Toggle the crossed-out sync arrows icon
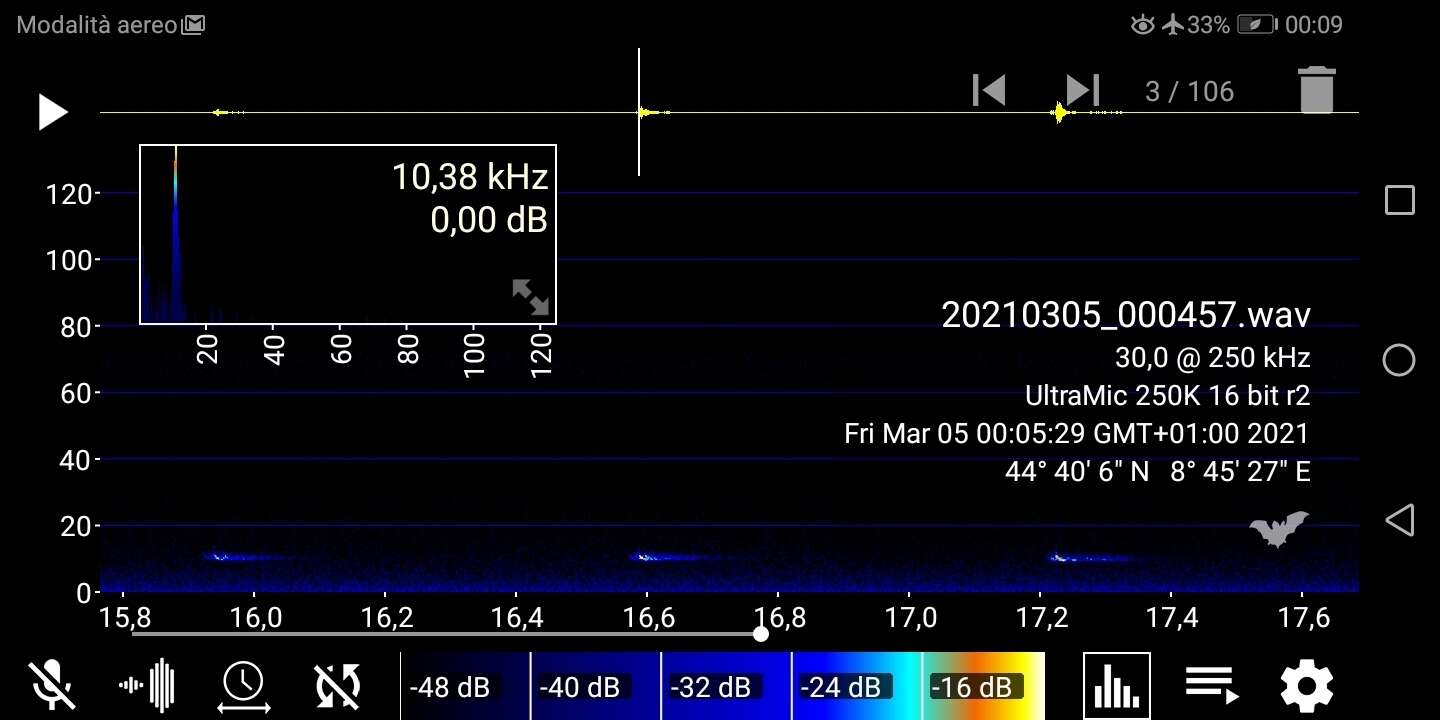Screen dimensions: 1440x720 tap(338, 685)
